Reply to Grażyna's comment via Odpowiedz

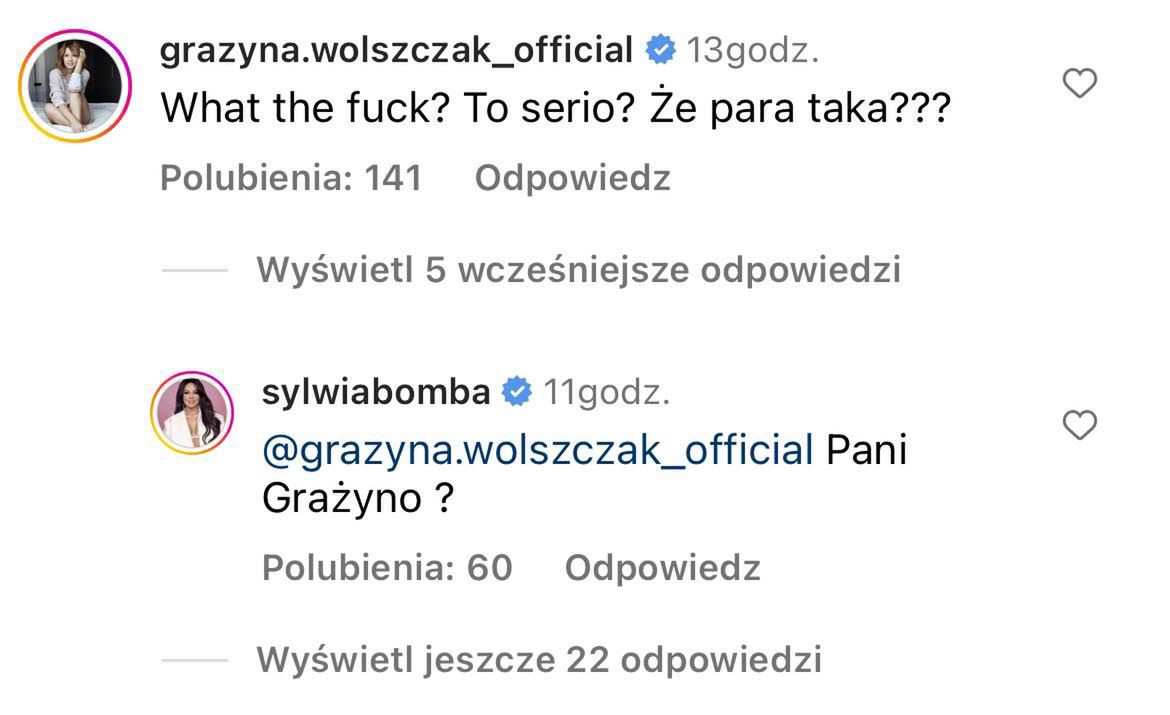click(x=572, y=179)
